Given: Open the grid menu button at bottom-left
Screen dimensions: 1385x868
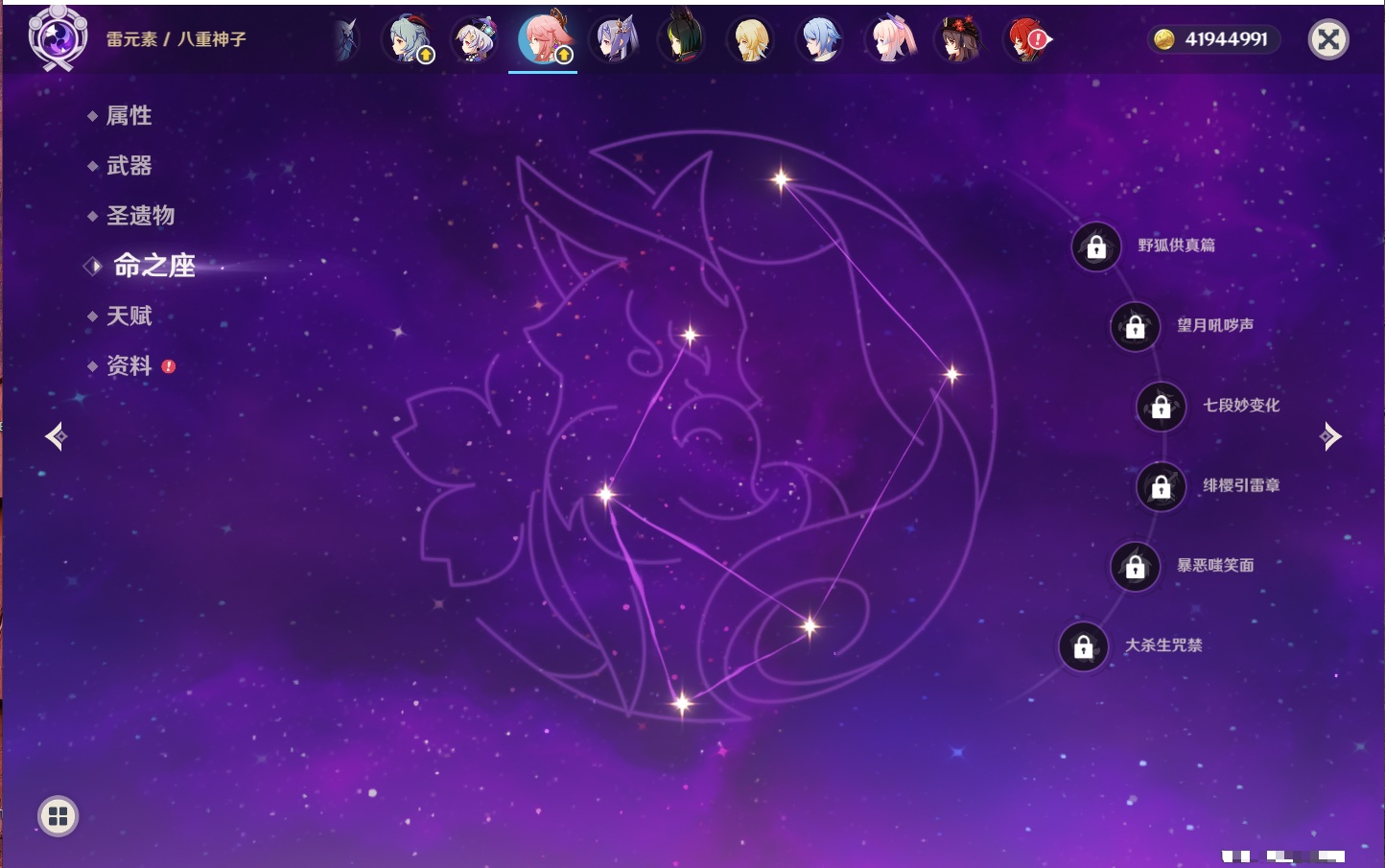Looking at the screenshot, I should [x=58, y=816].
